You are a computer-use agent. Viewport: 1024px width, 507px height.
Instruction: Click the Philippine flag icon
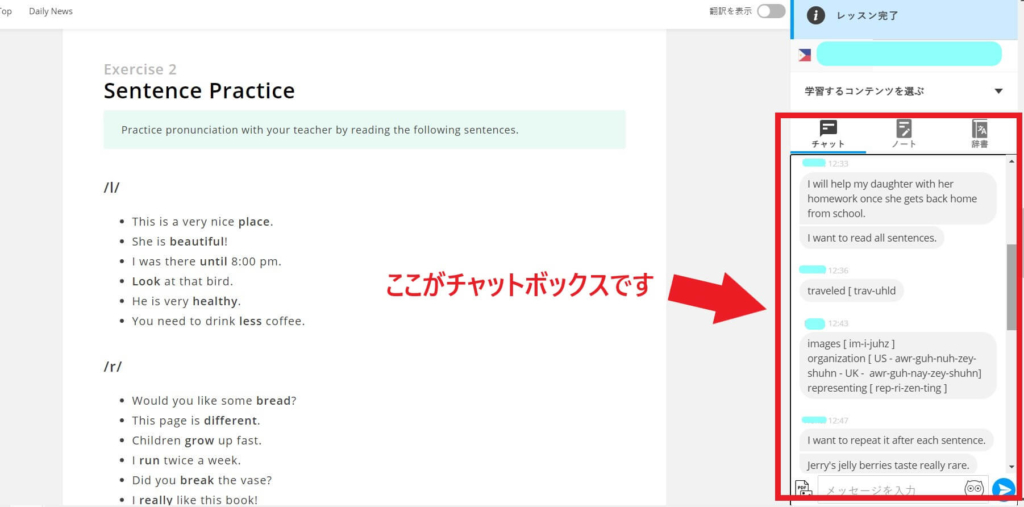point(805,55)
